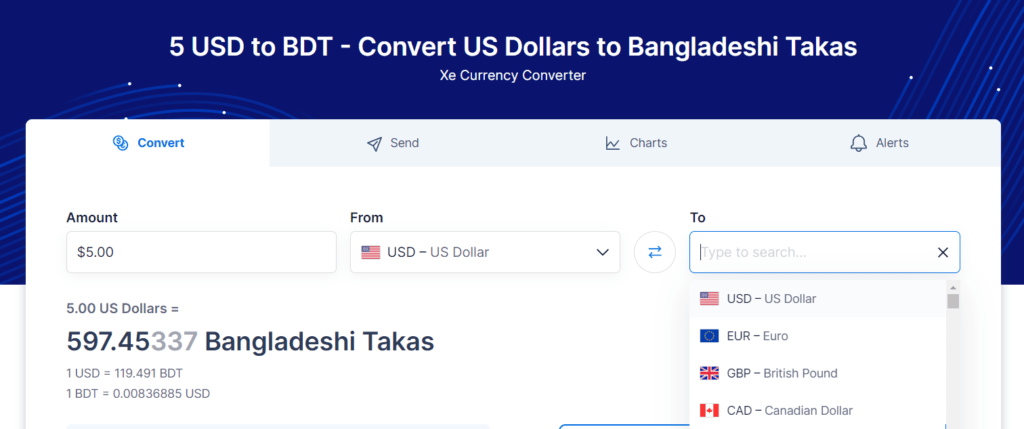Image resolution: width=1024 pixels, height=429 pixels.
Task: Click the EU flag icon in list
Action: click(x=709, y=336)
